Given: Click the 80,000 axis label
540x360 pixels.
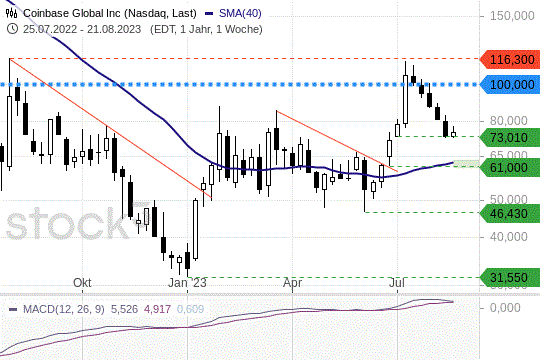Looking at the screenshot, I should coord(509,121).
